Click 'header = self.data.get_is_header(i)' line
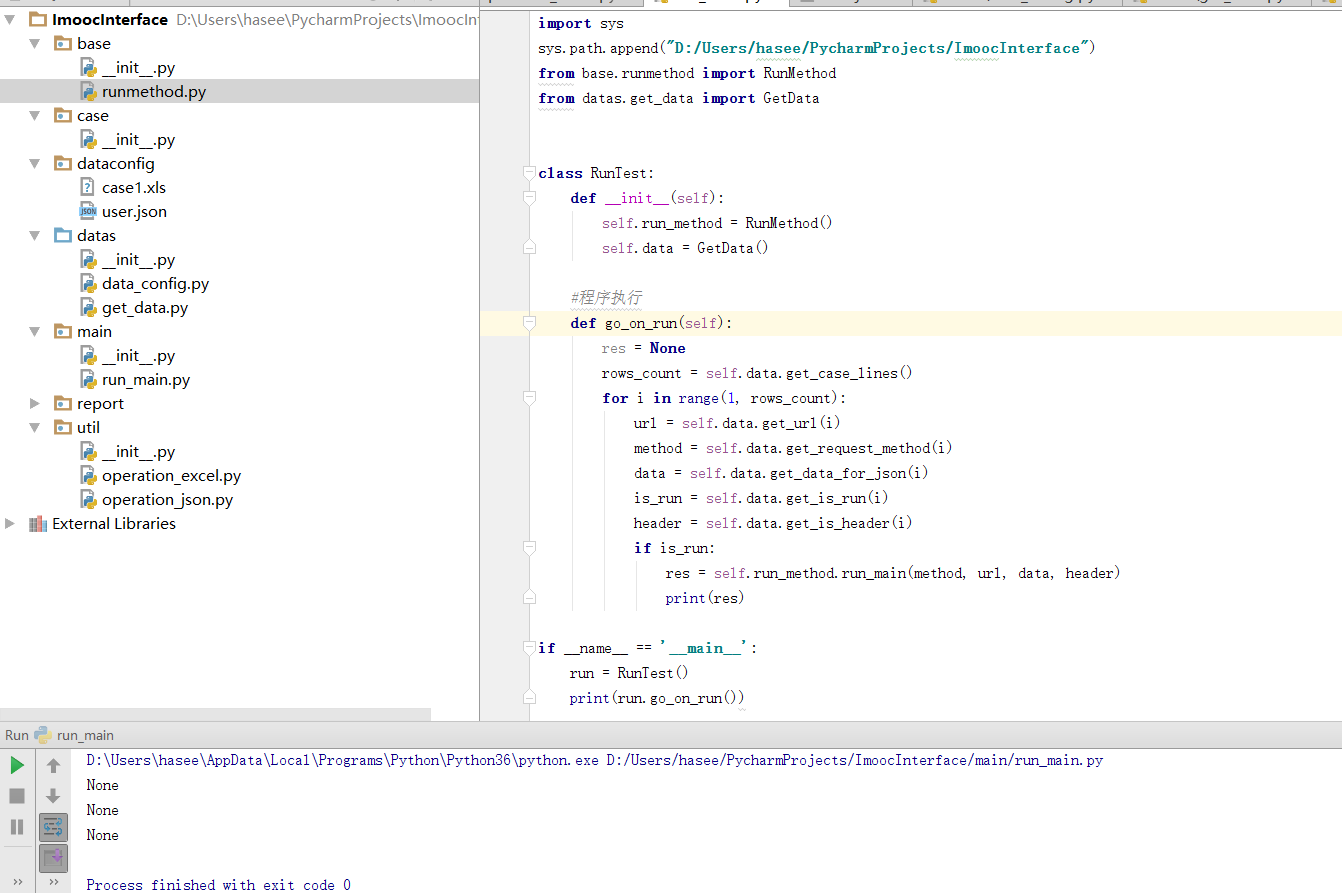Viewport: 1342px width, 893px height. point(773,523)
